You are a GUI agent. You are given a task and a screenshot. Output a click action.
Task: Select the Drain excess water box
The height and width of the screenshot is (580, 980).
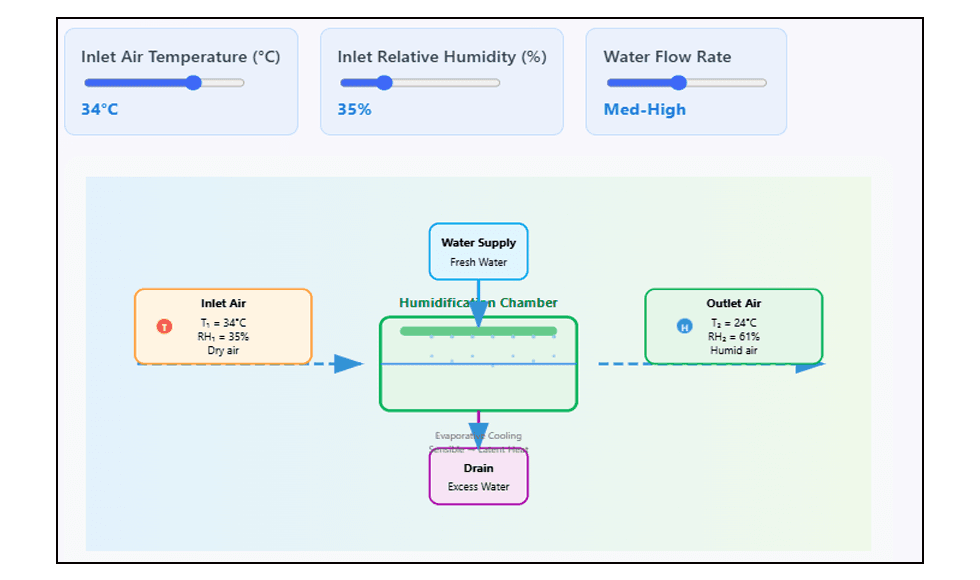point(478,477)
